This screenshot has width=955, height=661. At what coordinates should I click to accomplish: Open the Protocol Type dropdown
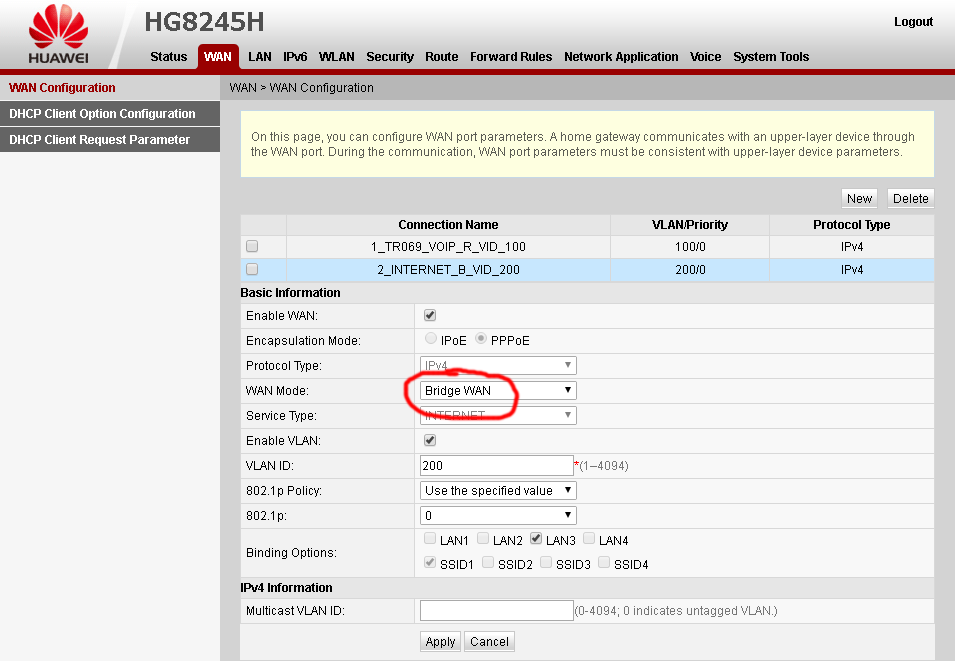click(498, 366)
